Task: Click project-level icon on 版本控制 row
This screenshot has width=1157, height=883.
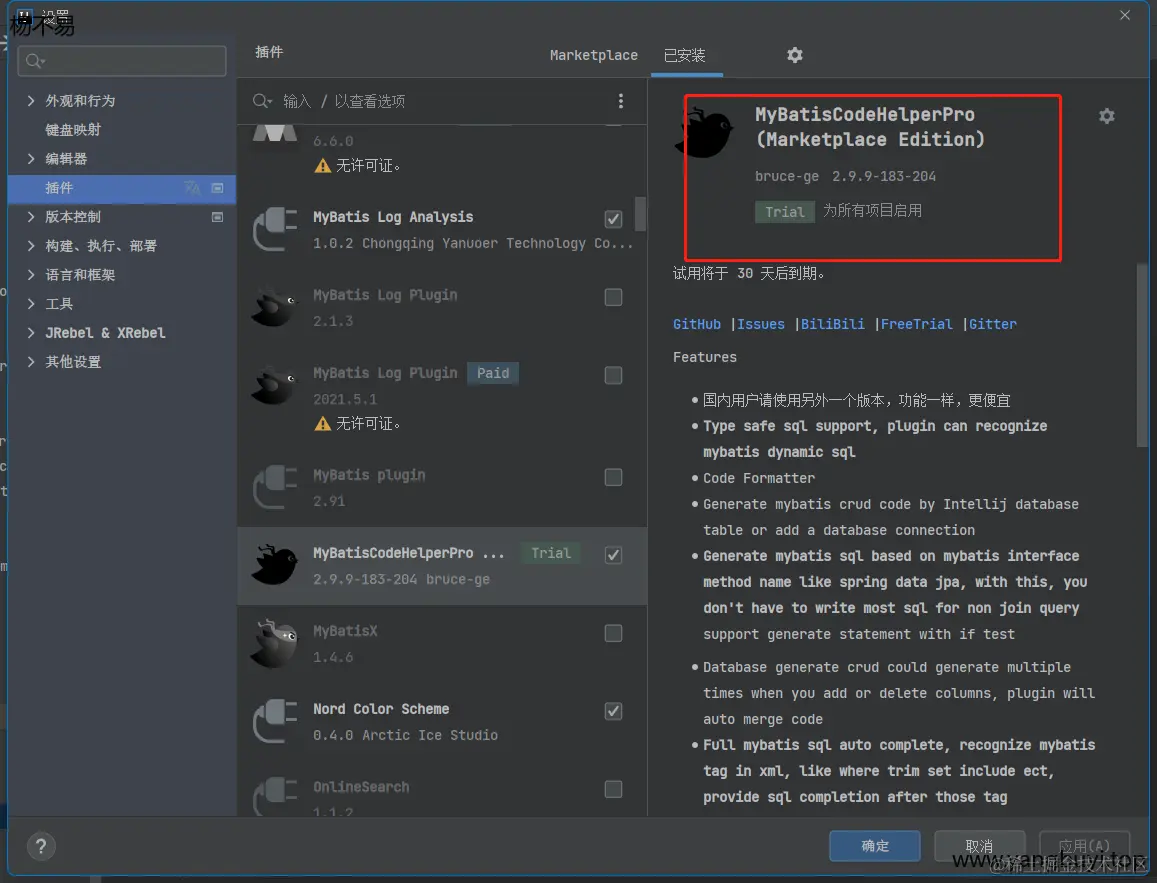Action: 218,217
